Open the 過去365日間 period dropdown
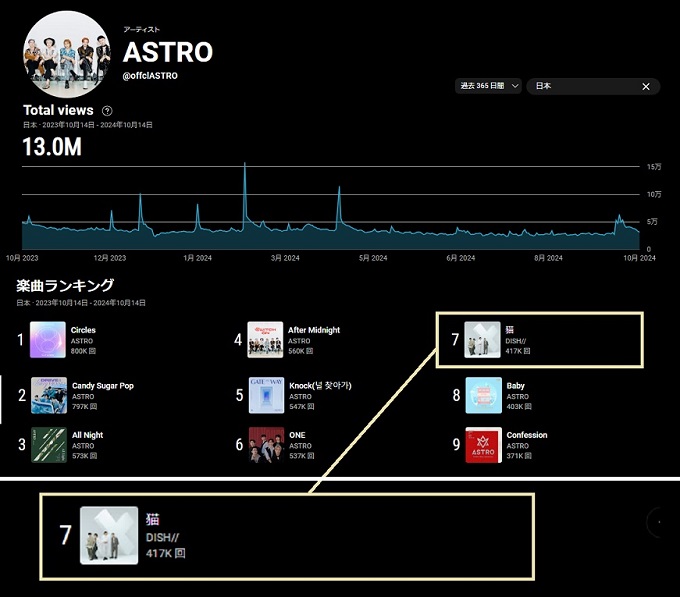 [x=487, y=87]
